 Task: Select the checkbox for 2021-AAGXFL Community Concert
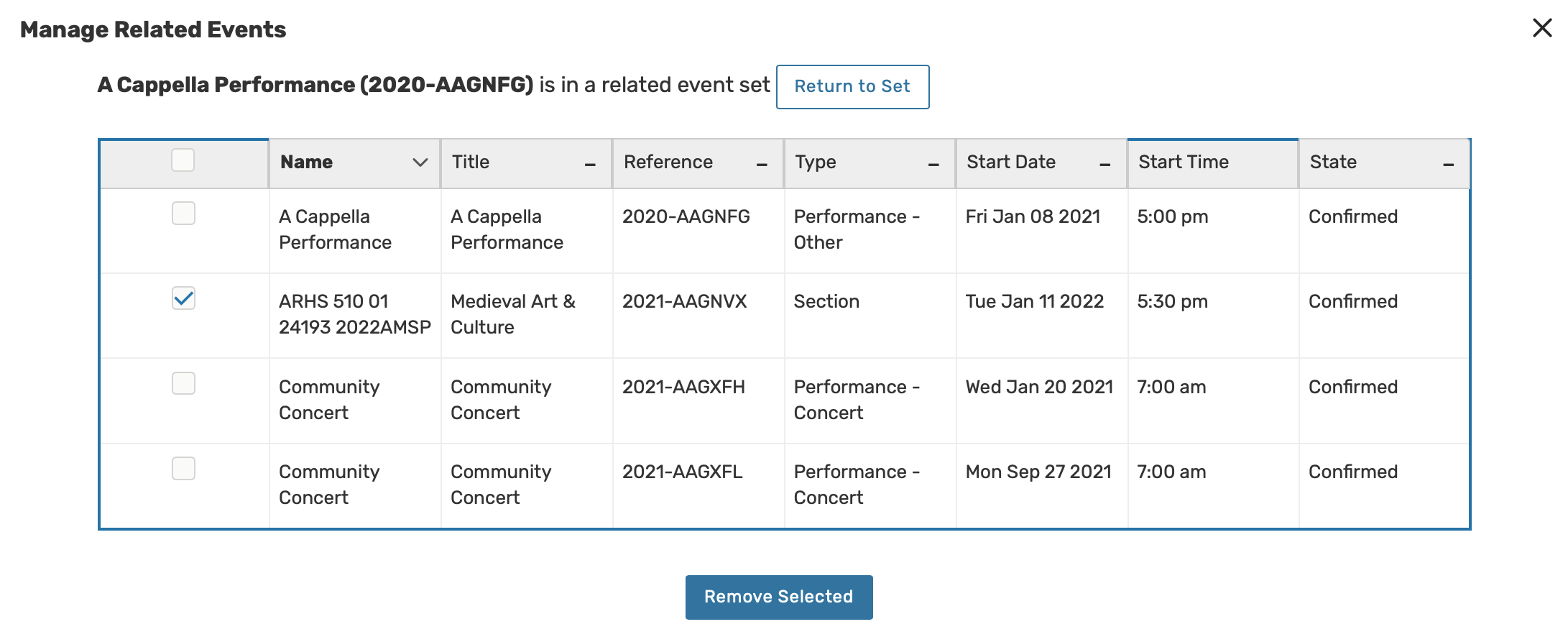(x=183, y=469)
